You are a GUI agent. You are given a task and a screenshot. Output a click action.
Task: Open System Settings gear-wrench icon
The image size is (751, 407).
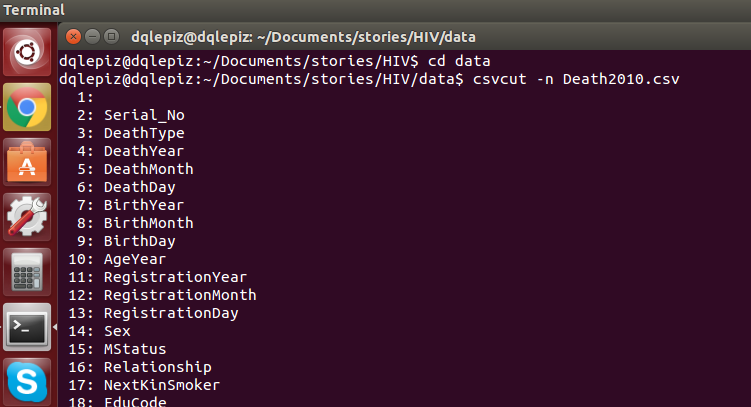27,217
